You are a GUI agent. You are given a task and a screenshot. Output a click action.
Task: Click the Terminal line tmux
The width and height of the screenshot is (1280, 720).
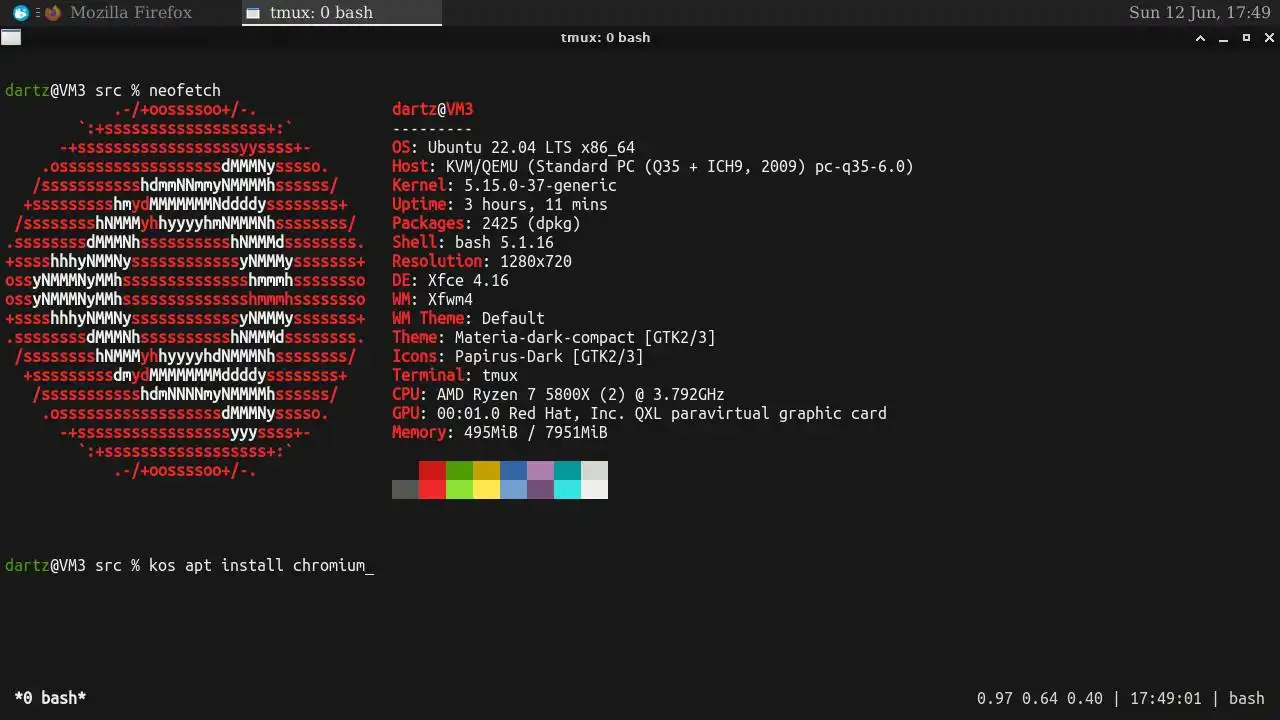455,375
